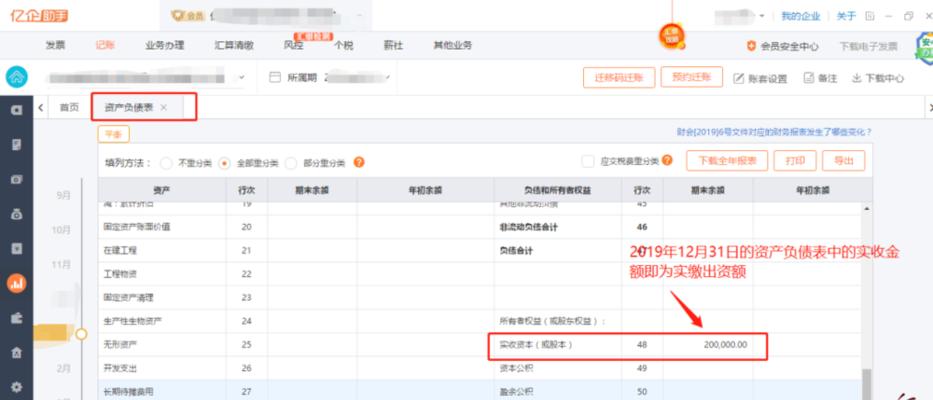Open the wallet icon in the sidebar
Image resolution: width=933 pixels, height=400 pixels.
pos(17,318)
